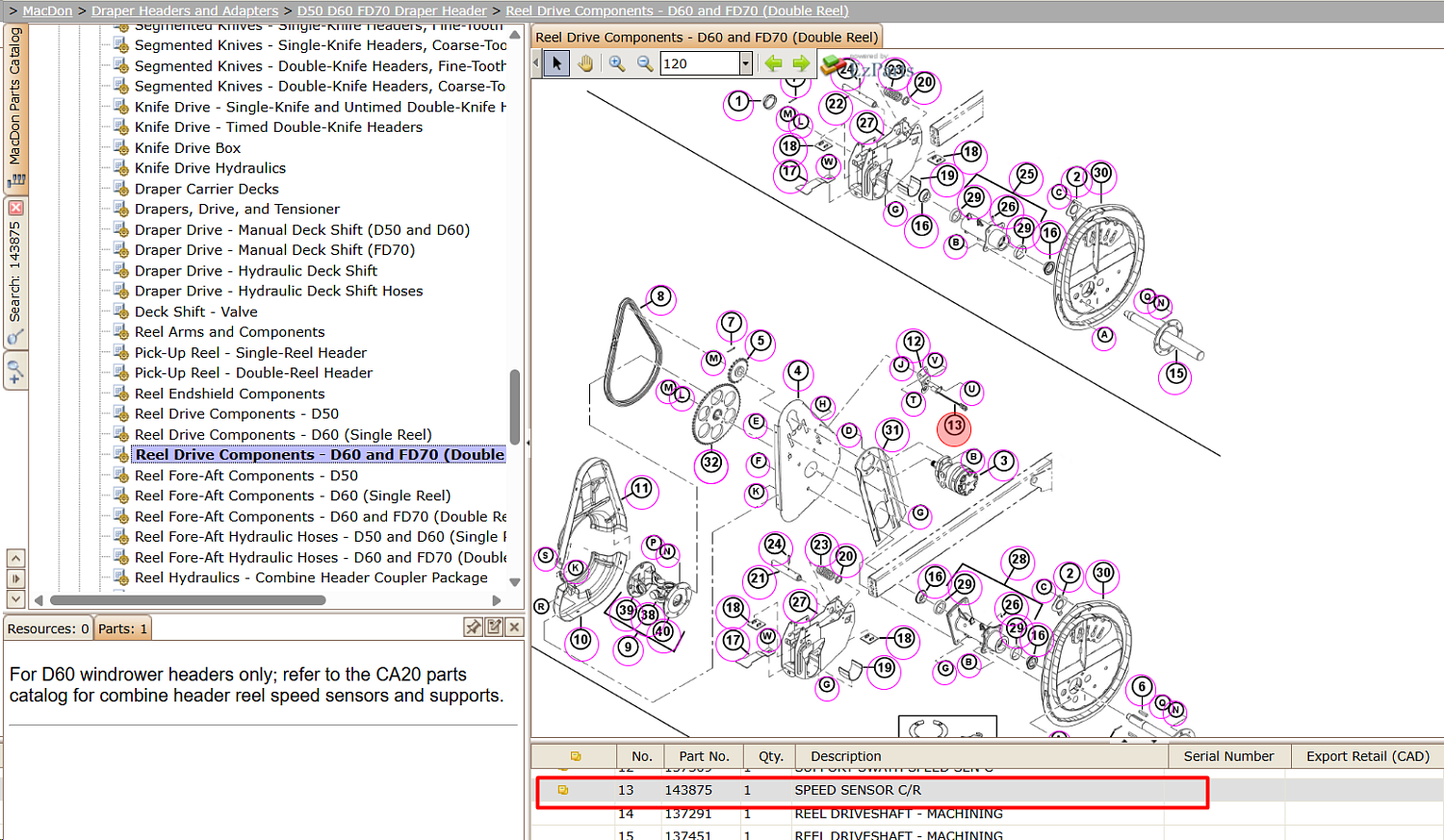Sort parts table by Description column

click(x=981, y=756)
